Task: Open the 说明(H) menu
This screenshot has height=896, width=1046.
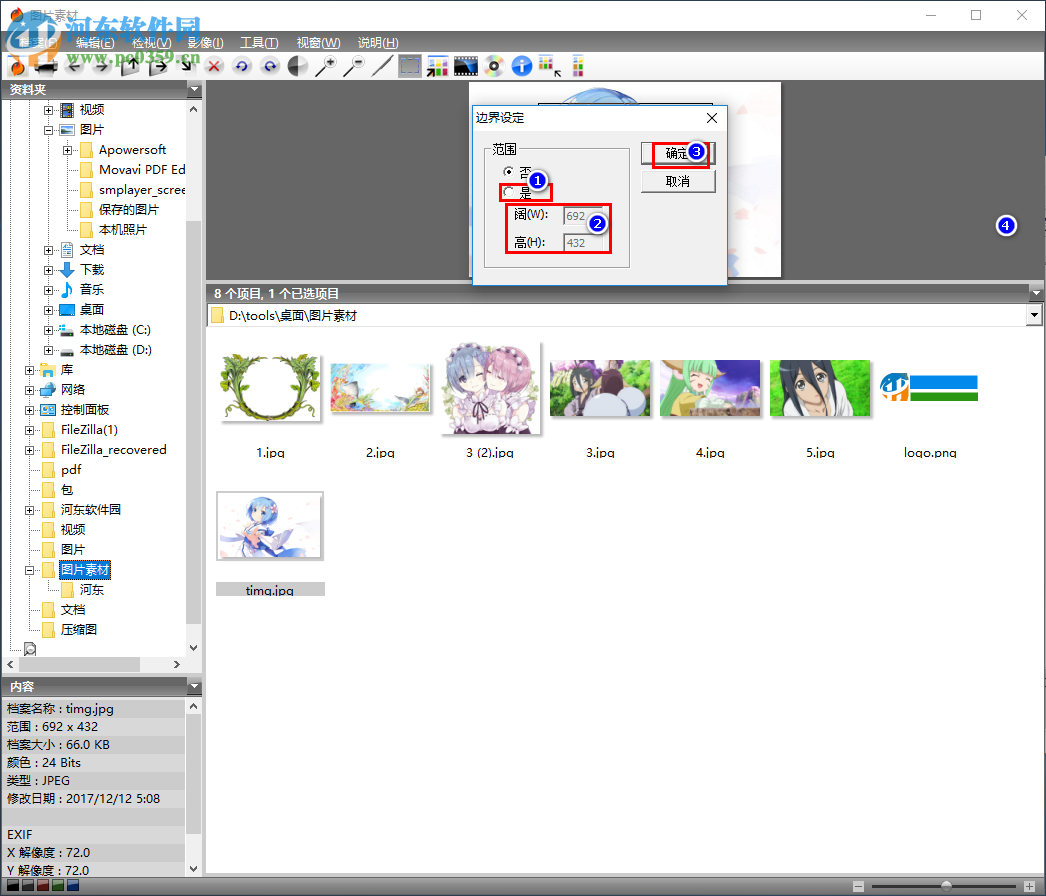Action: [378, 43]
